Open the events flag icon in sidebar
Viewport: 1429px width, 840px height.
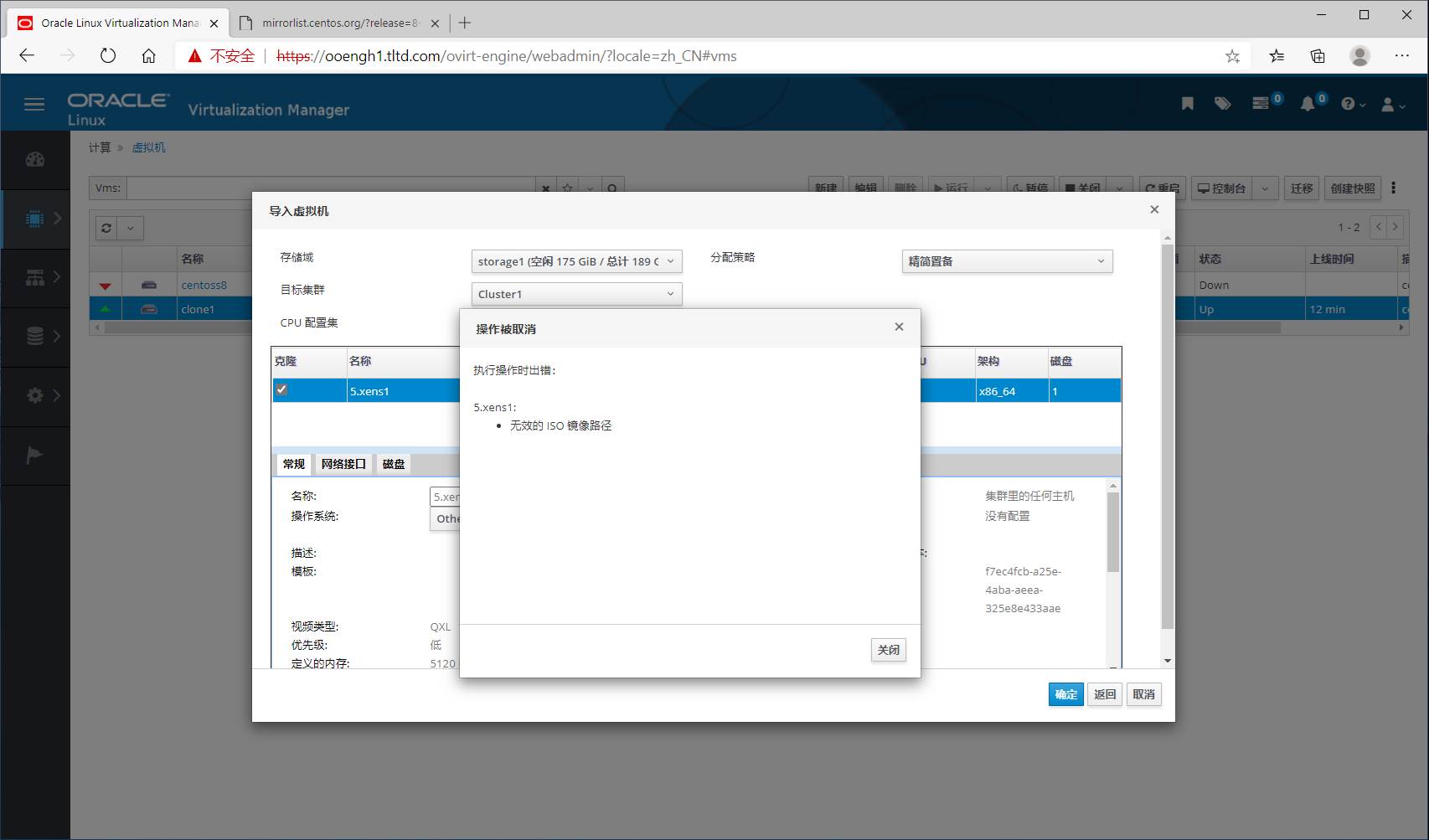34,456
